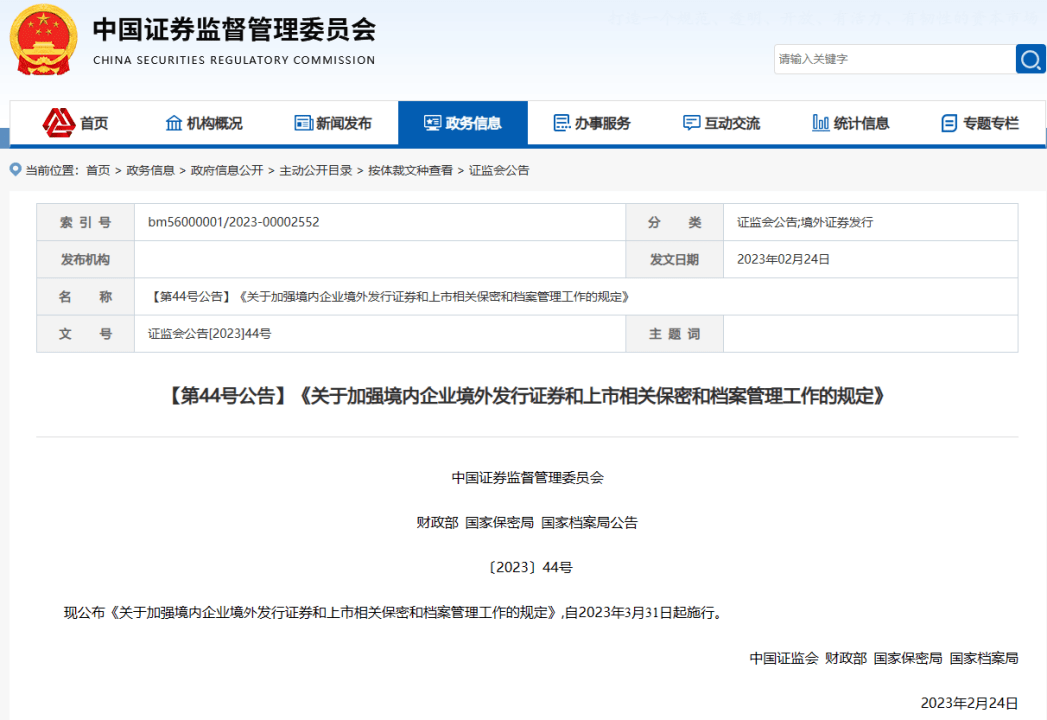The image size is (1047, 720).
Task: Click the signature line 中国证监会 财政部
Action: pyautogui.click(x=883, y=659)
